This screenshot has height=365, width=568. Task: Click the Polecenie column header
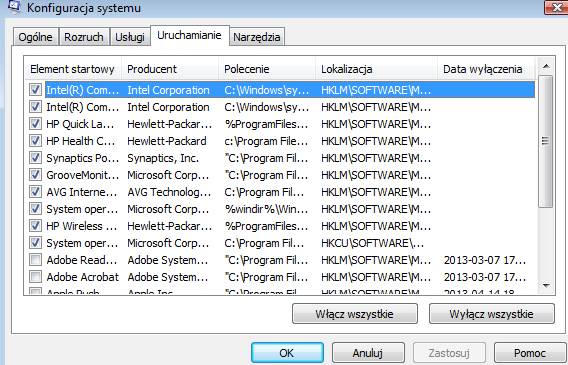[x=267, y=69]
